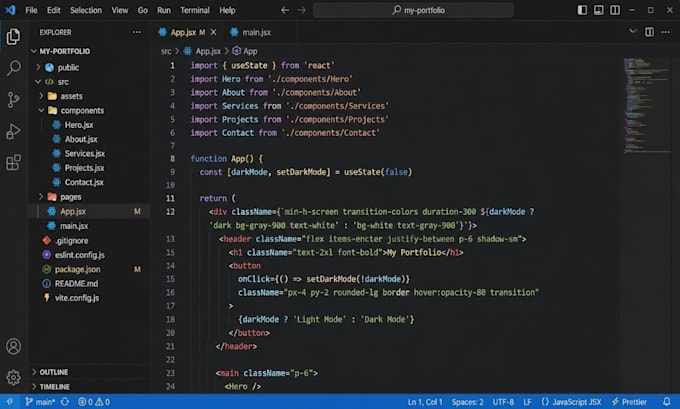This screenshot has height=409, width=680.
Task: Open vite.config.js in the explorer
Action: tap(77, 298)
